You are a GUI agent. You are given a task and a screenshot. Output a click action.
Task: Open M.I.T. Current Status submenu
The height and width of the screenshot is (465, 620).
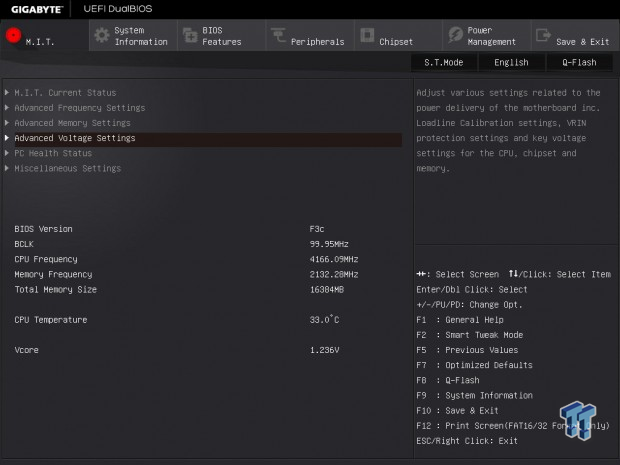65,93
